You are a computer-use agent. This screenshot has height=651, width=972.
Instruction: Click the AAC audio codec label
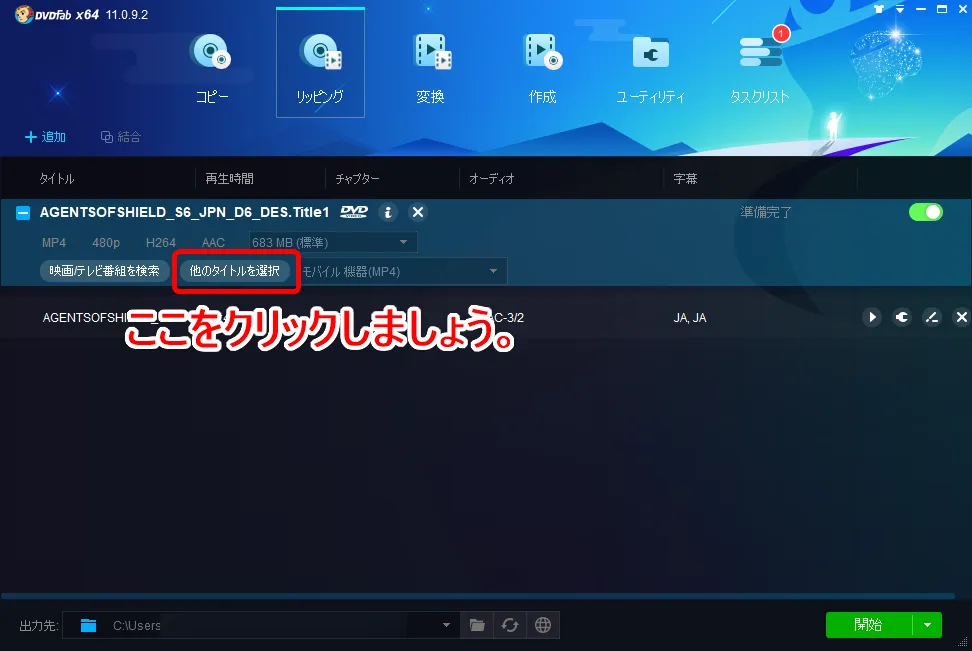(x=213, y=242)
